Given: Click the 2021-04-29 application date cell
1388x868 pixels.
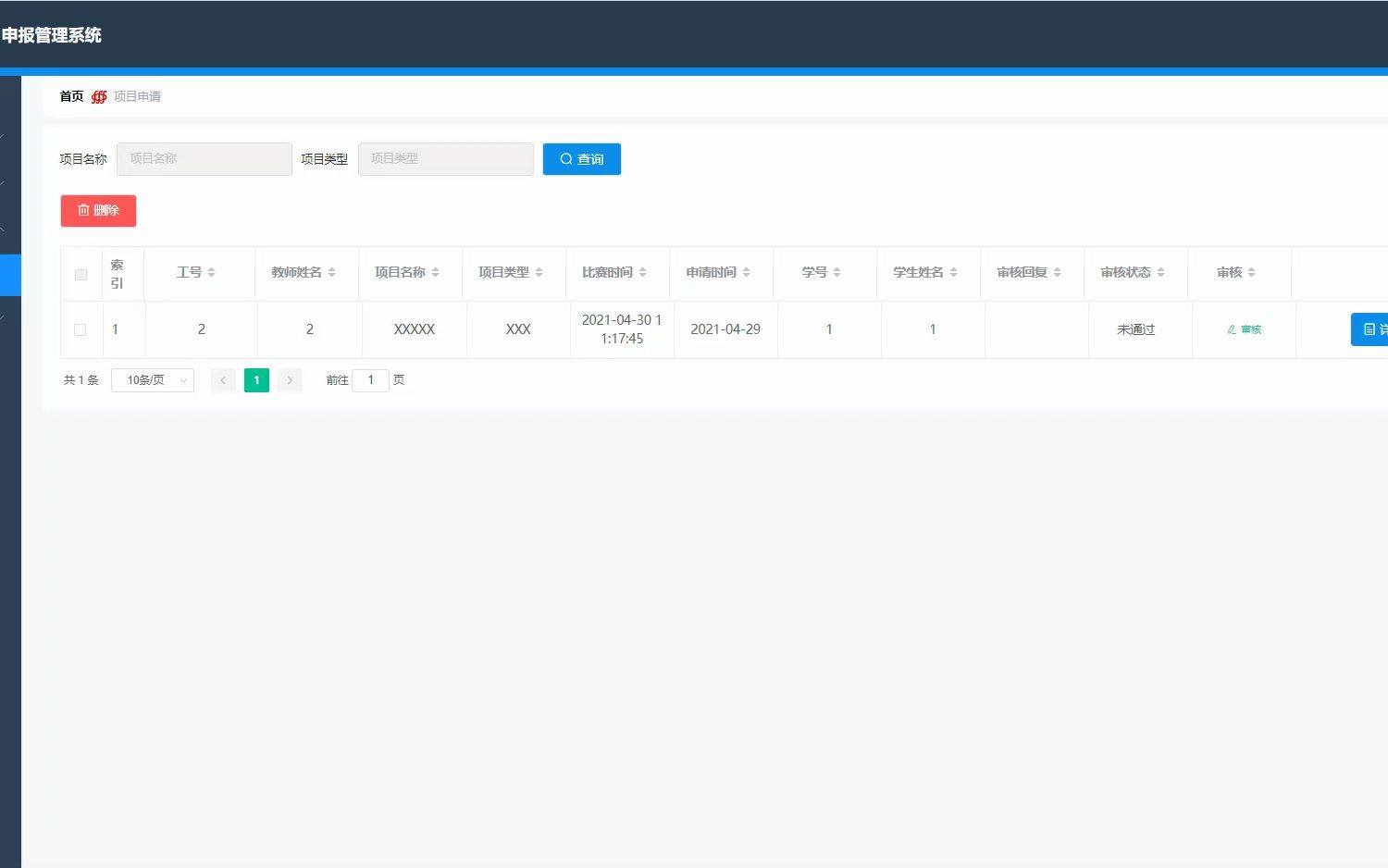Looking at the screenshot, I should pos(725,329).
